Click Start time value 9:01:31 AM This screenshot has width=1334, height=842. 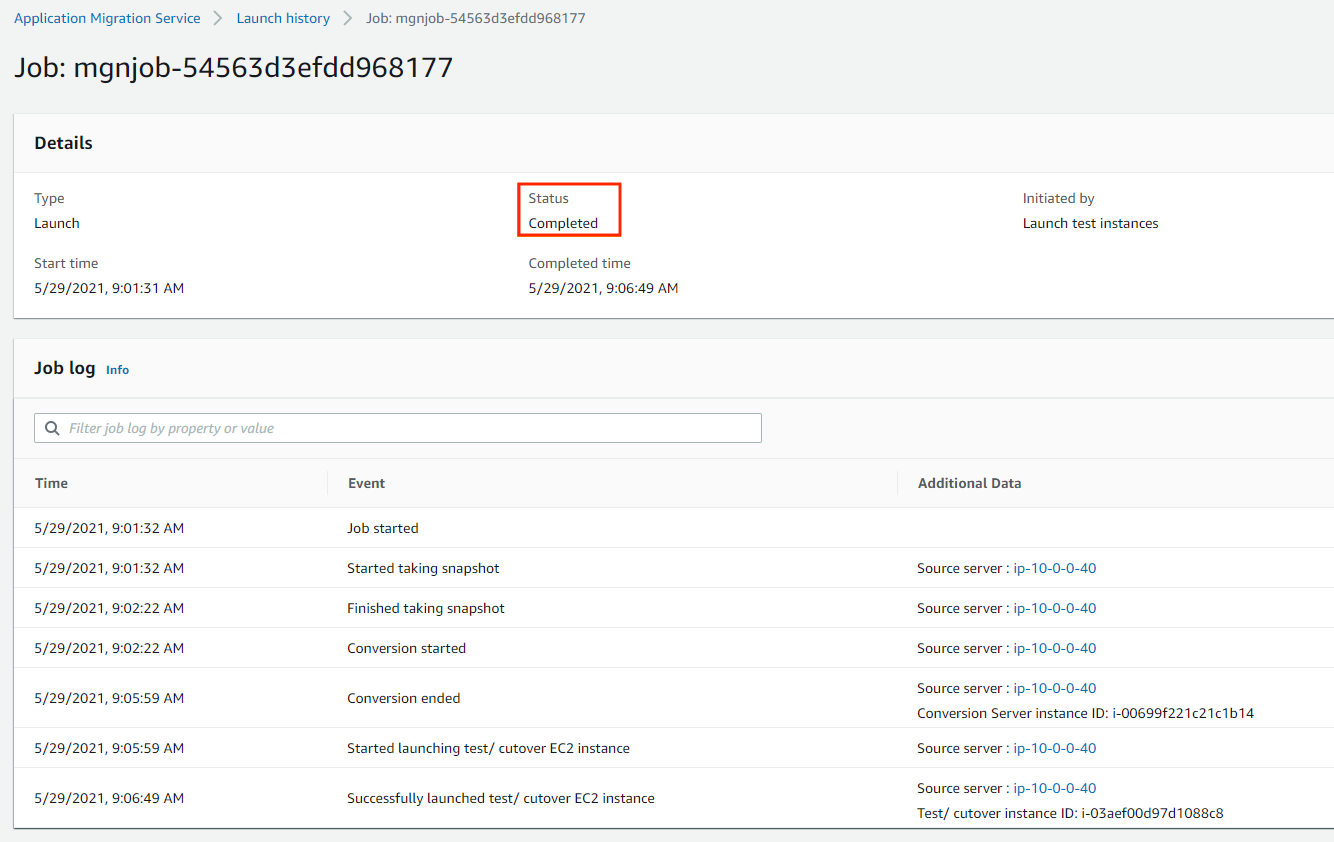pyautogui.click(x=109, y=288)
